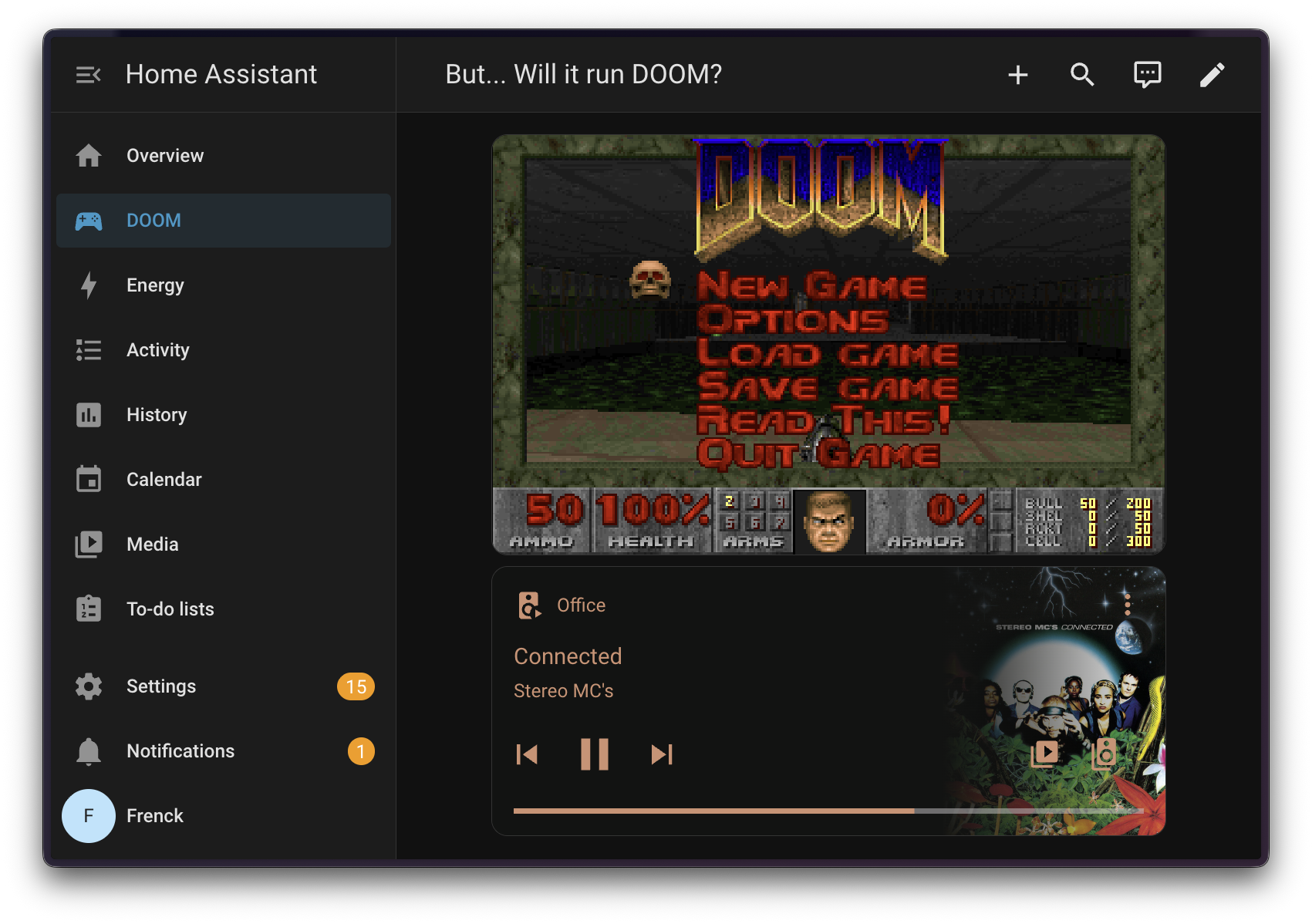
Task: Open the Frenck user profile
Action: coord(224,816)
